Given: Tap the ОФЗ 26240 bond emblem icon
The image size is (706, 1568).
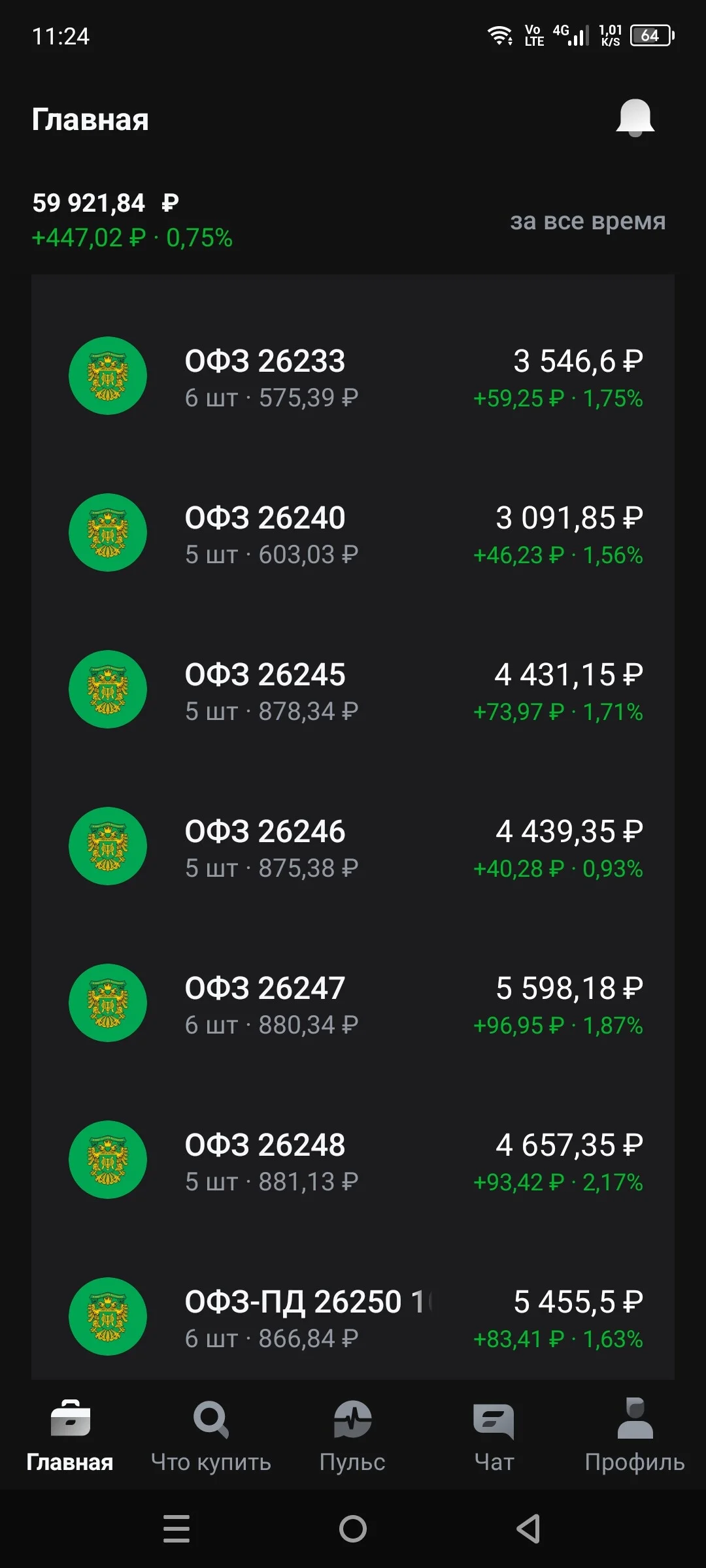Looking at the screenshot, I should coord(108,532).
